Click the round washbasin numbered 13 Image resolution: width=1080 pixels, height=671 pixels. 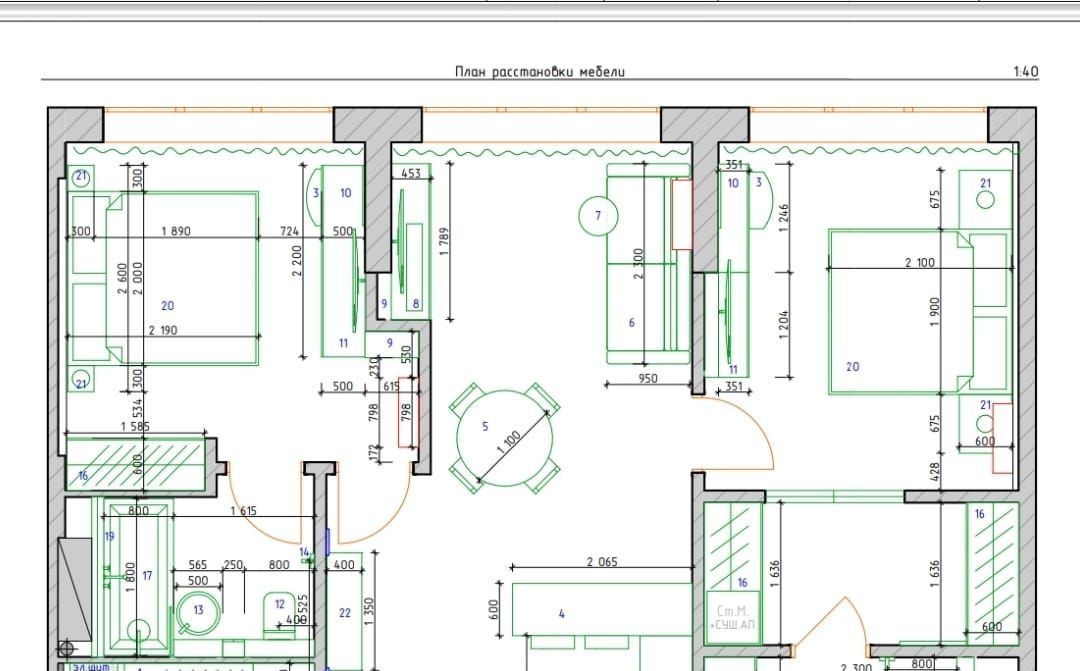[197, 613]
